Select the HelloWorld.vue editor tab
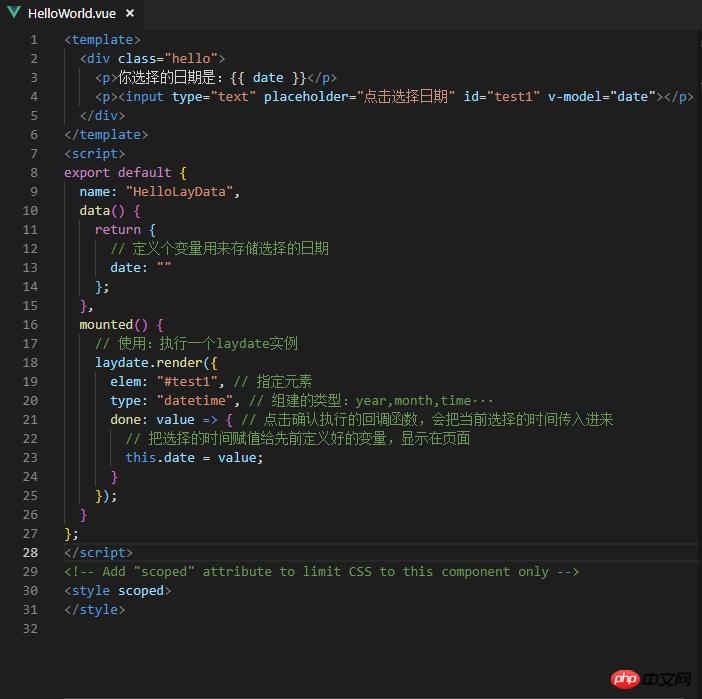 (x=72, y=13)
